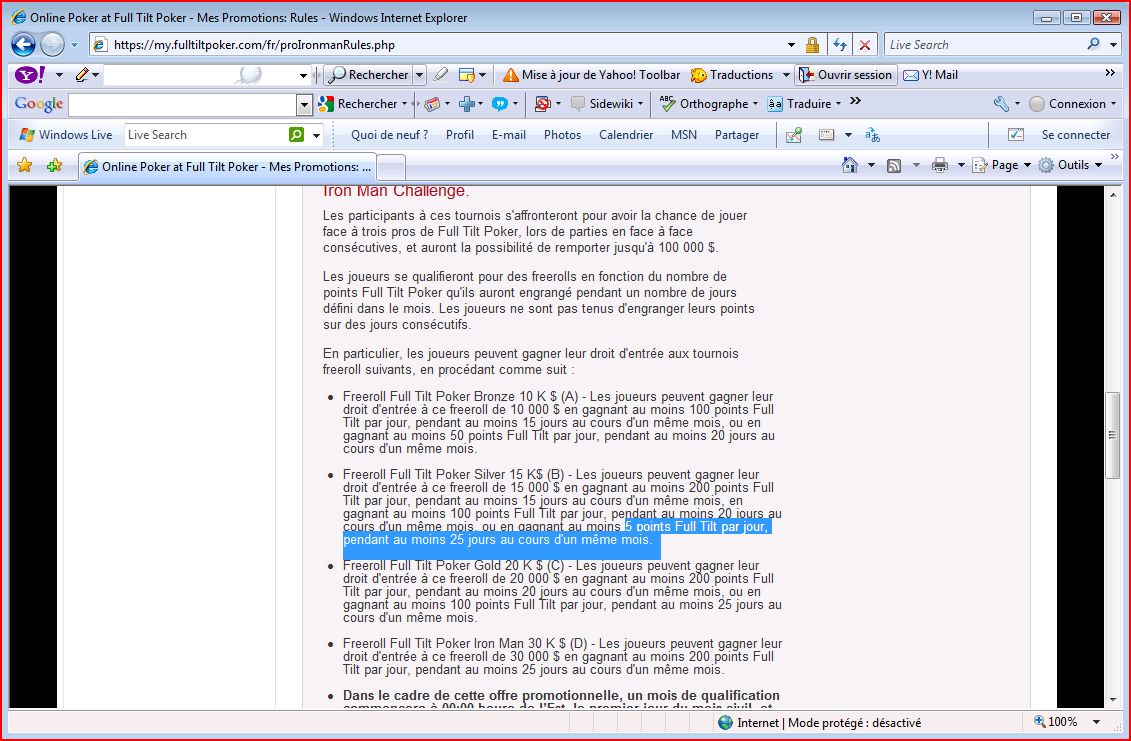Open MSN on Windows Live toolbar
This screenshot has width=1131, height=741.
pyautogui.click(x=684, y=135)
